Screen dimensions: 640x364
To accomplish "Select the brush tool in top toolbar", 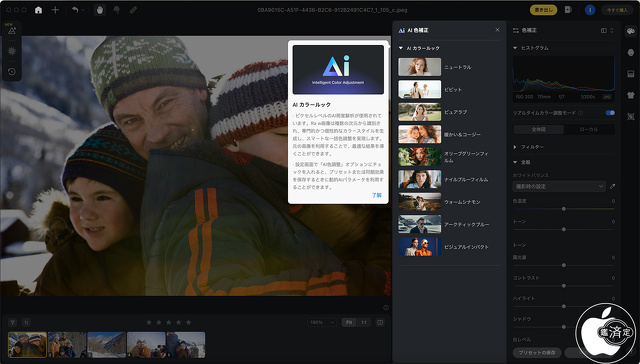I will click(x=117, y=10).
